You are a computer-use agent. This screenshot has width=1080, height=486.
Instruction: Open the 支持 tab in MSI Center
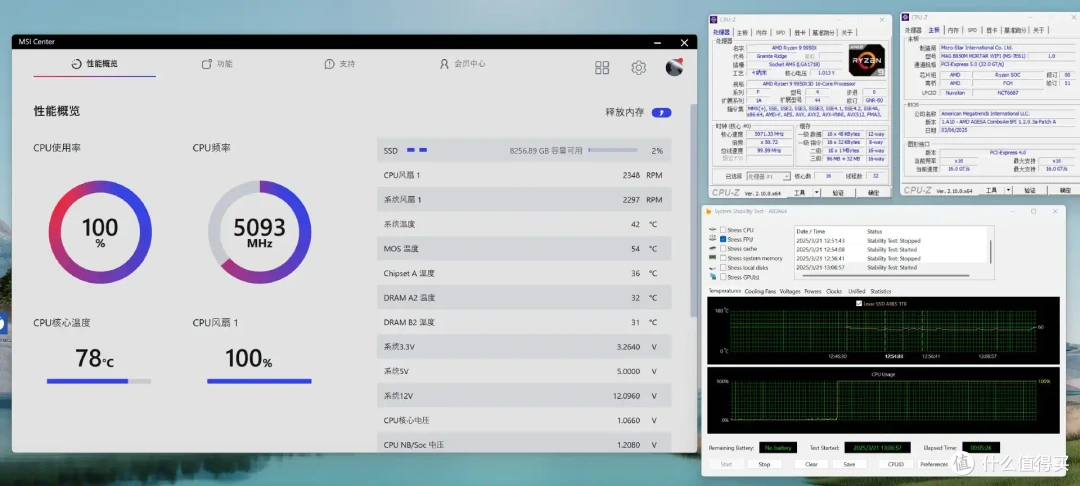coord(340,64)
